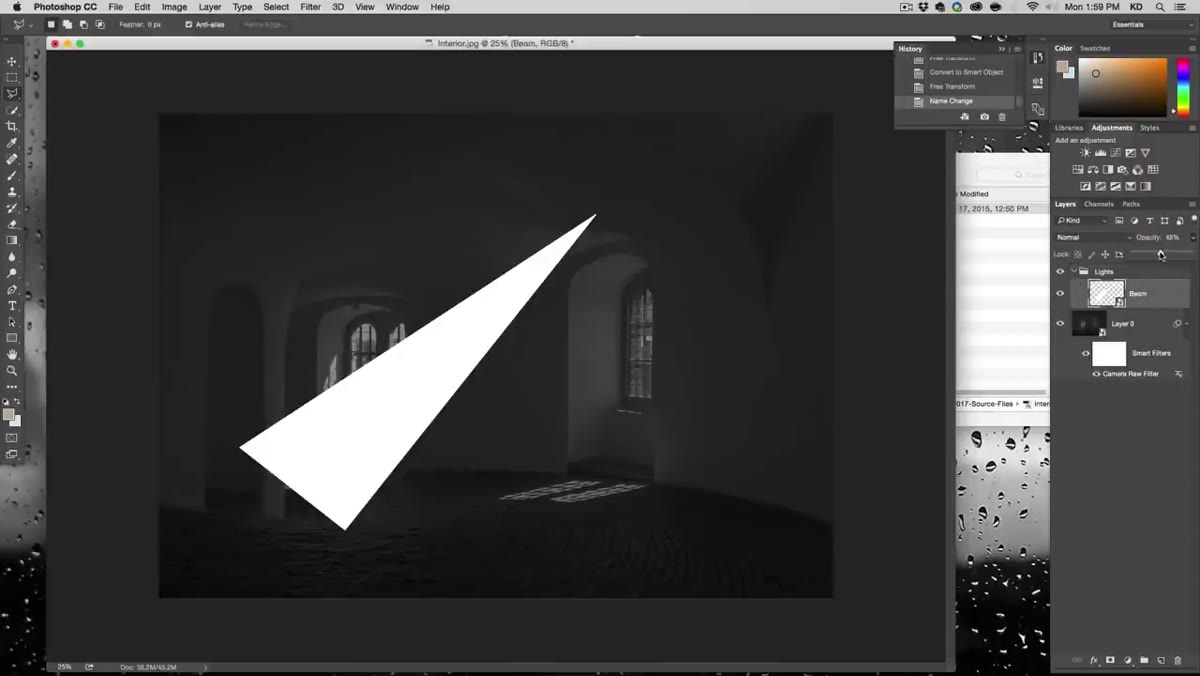Add layer style fx at Layers bottom
Screen dimensions: 1200x676
pos(1094,661)
